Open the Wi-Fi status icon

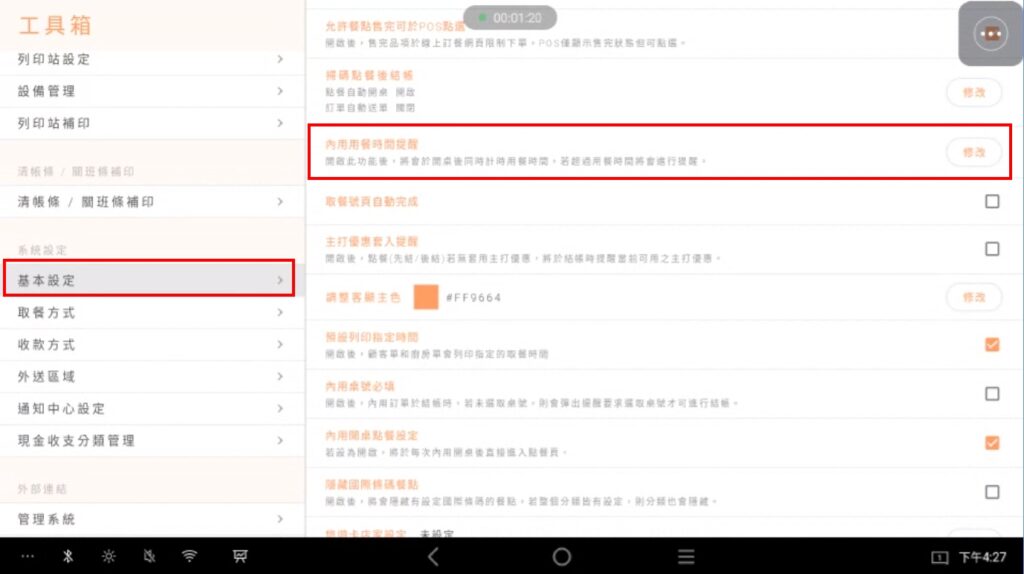(189, 556)
